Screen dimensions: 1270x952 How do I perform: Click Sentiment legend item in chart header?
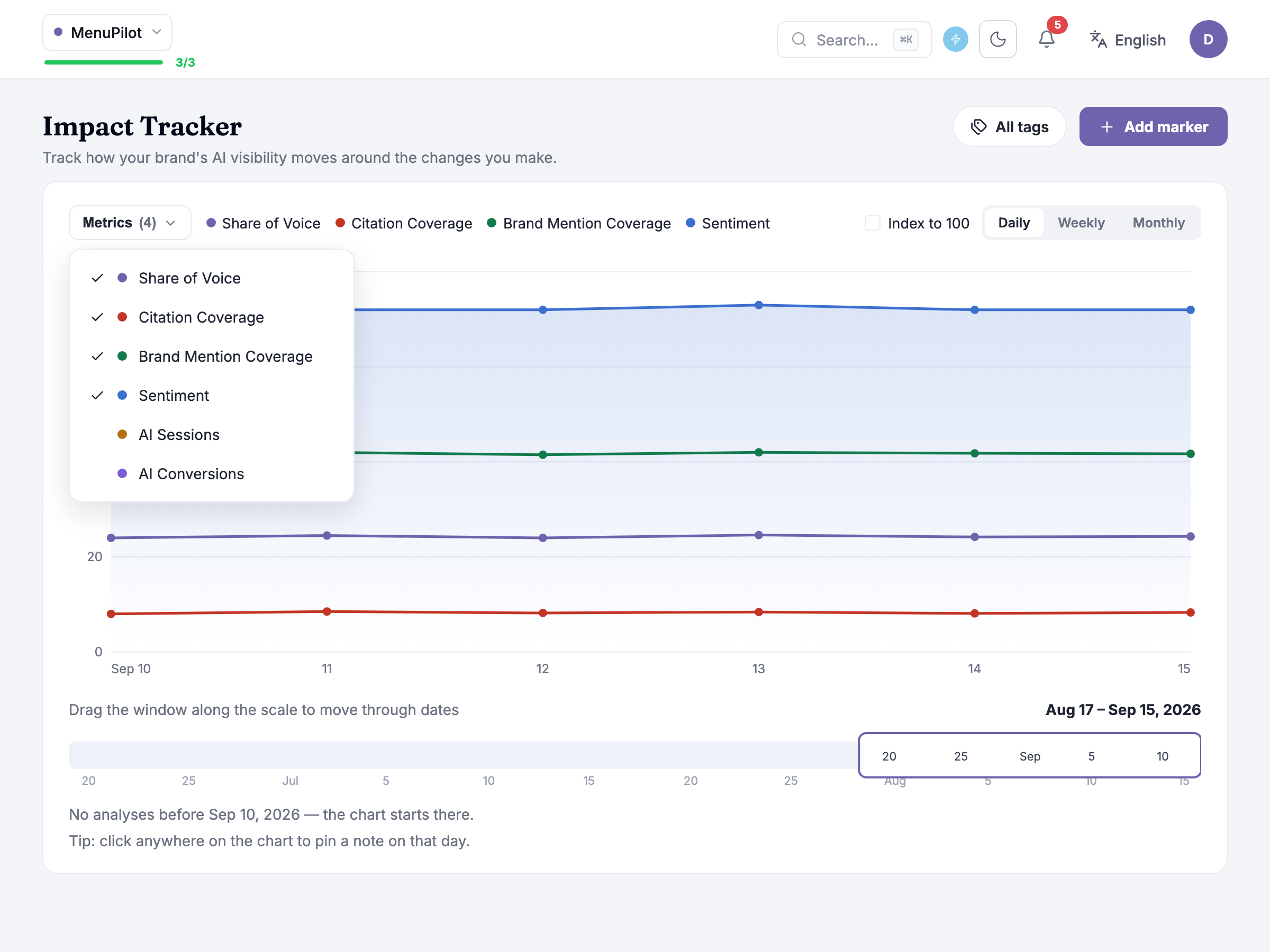[728, 223]
